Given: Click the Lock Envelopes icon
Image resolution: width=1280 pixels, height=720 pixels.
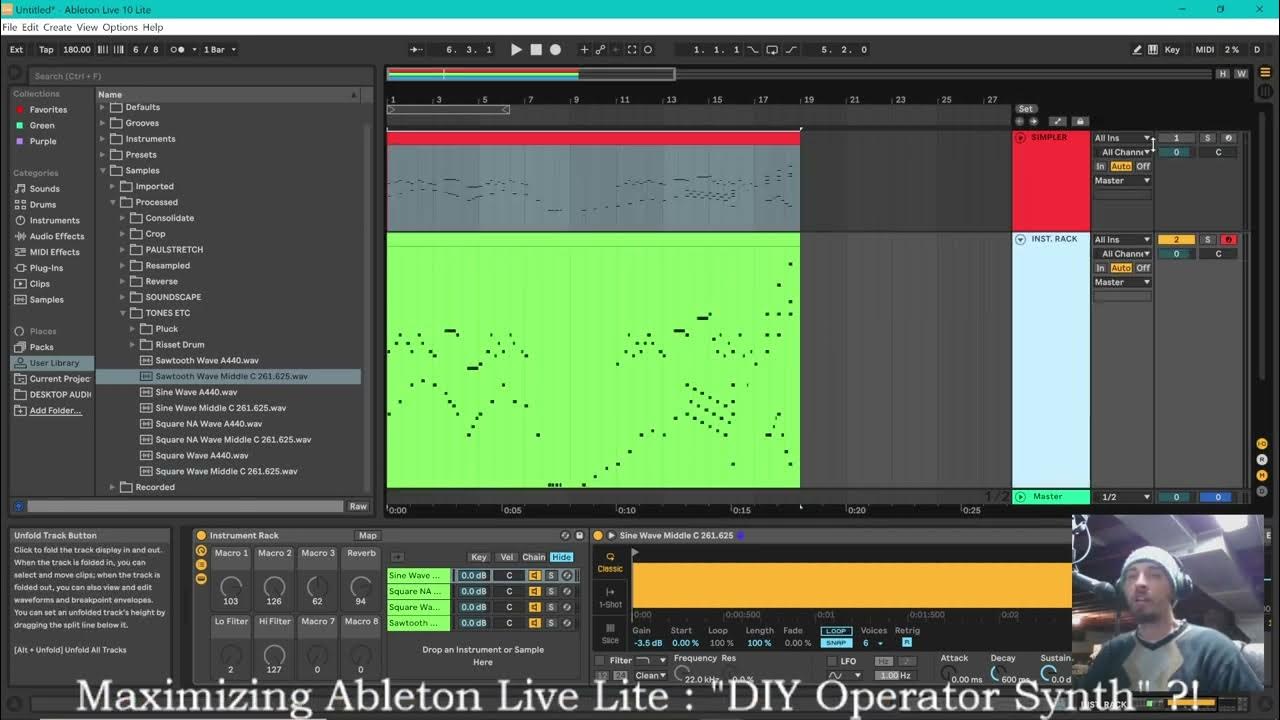Looking at the screenshot, I should pos(1079,122).
